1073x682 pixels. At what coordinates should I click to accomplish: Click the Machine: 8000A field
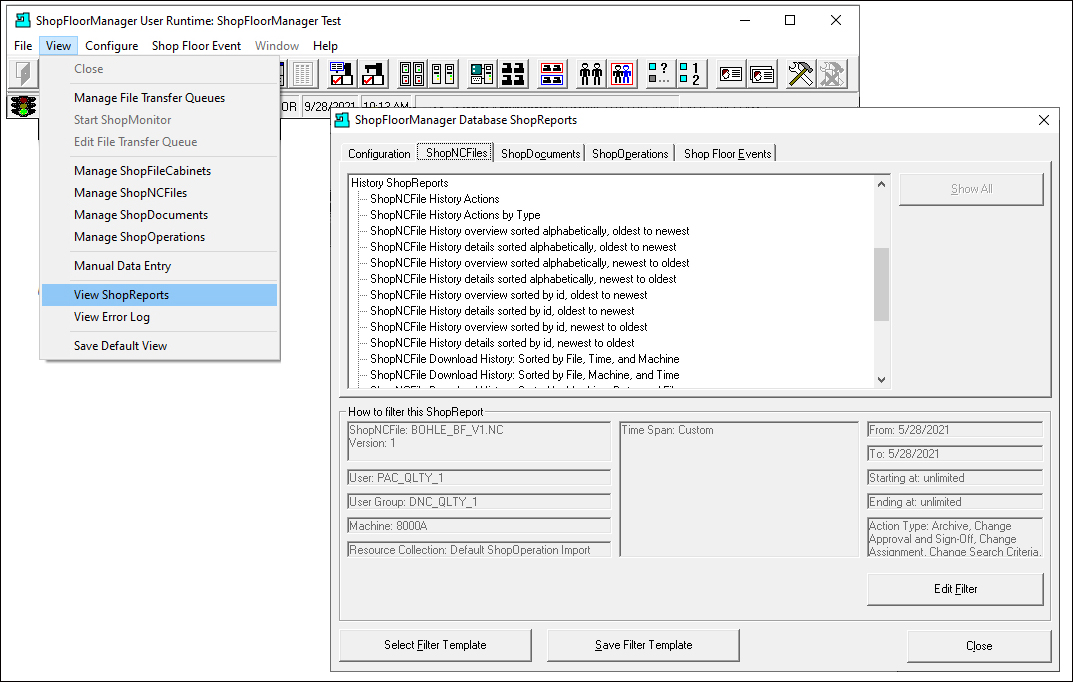click(x=479, y=525)
